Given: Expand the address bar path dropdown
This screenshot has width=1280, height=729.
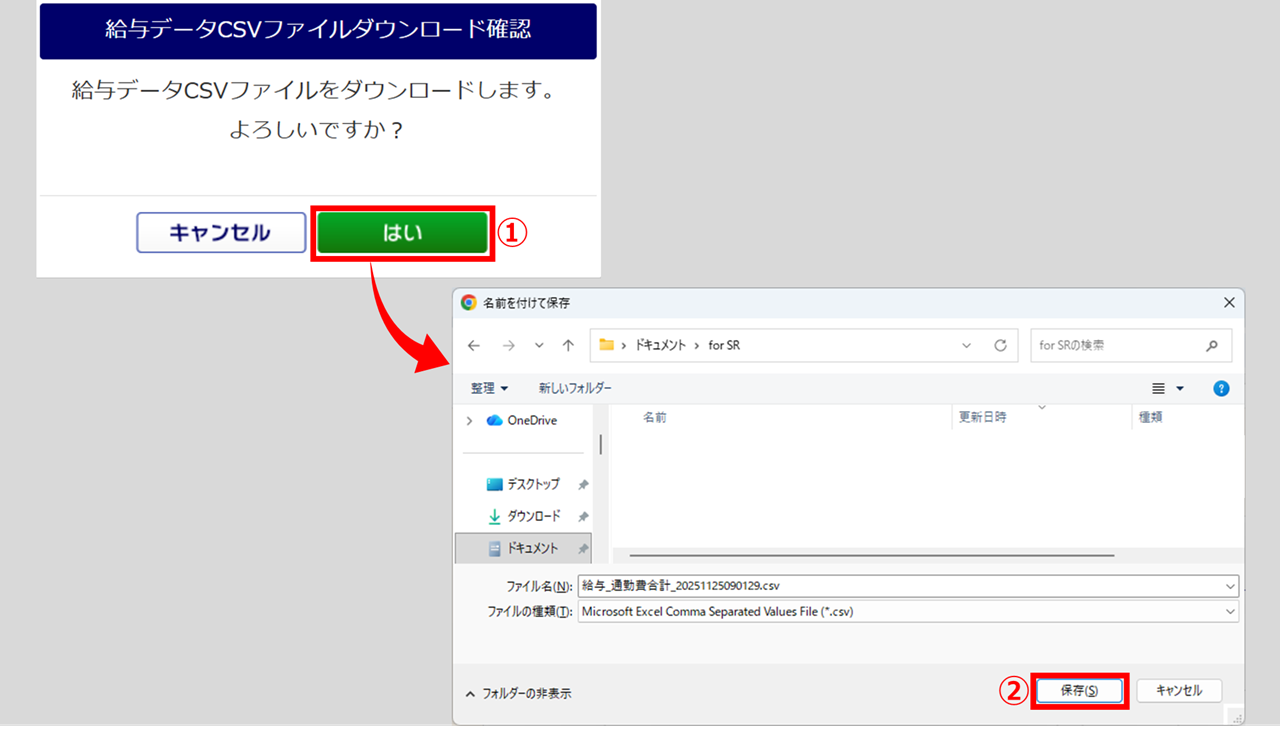Looking at the screenshot, I should pyautogui.click(x=966, y=345).
